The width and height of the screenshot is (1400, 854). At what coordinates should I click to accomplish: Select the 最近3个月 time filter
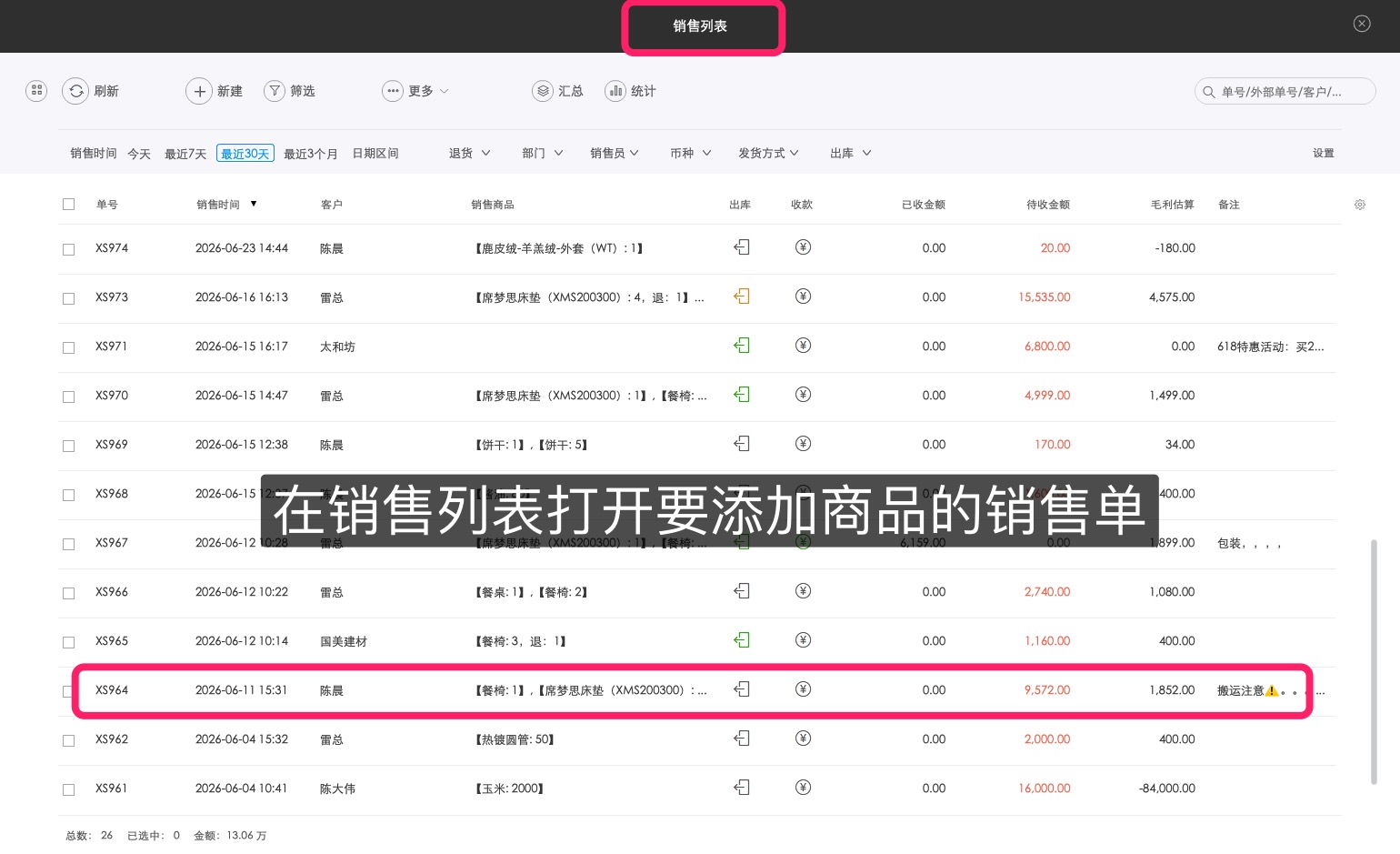[310, 154]
